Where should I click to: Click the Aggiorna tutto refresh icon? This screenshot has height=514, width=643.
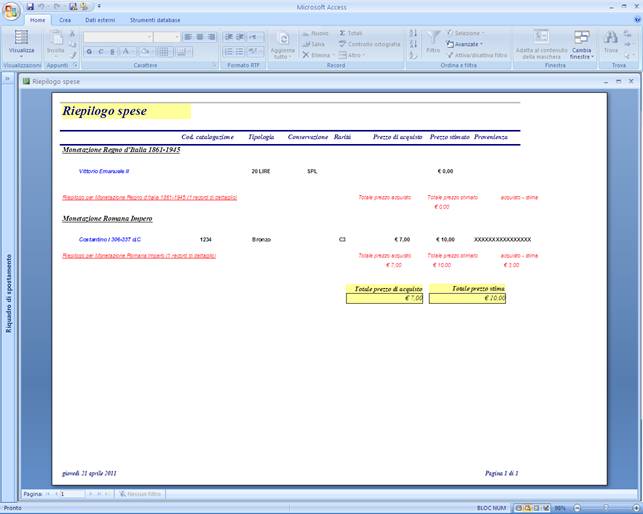tap(283, 39)
